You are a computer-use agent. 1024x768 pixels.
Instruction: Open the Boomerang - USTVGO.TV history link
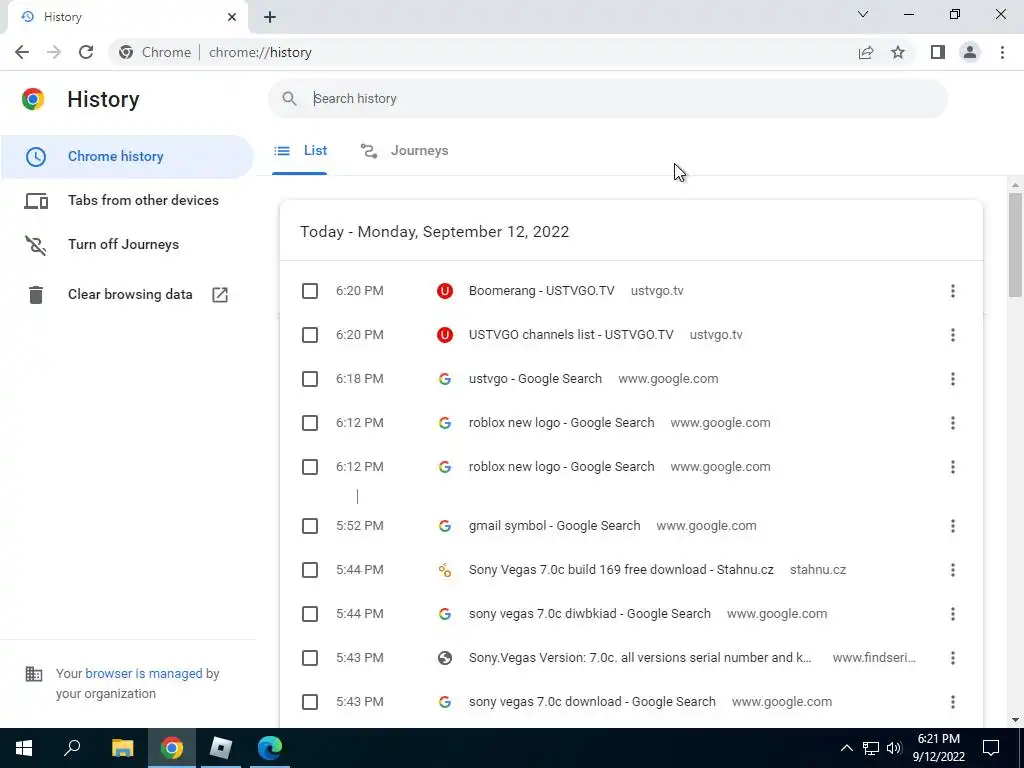click(541, 291)
